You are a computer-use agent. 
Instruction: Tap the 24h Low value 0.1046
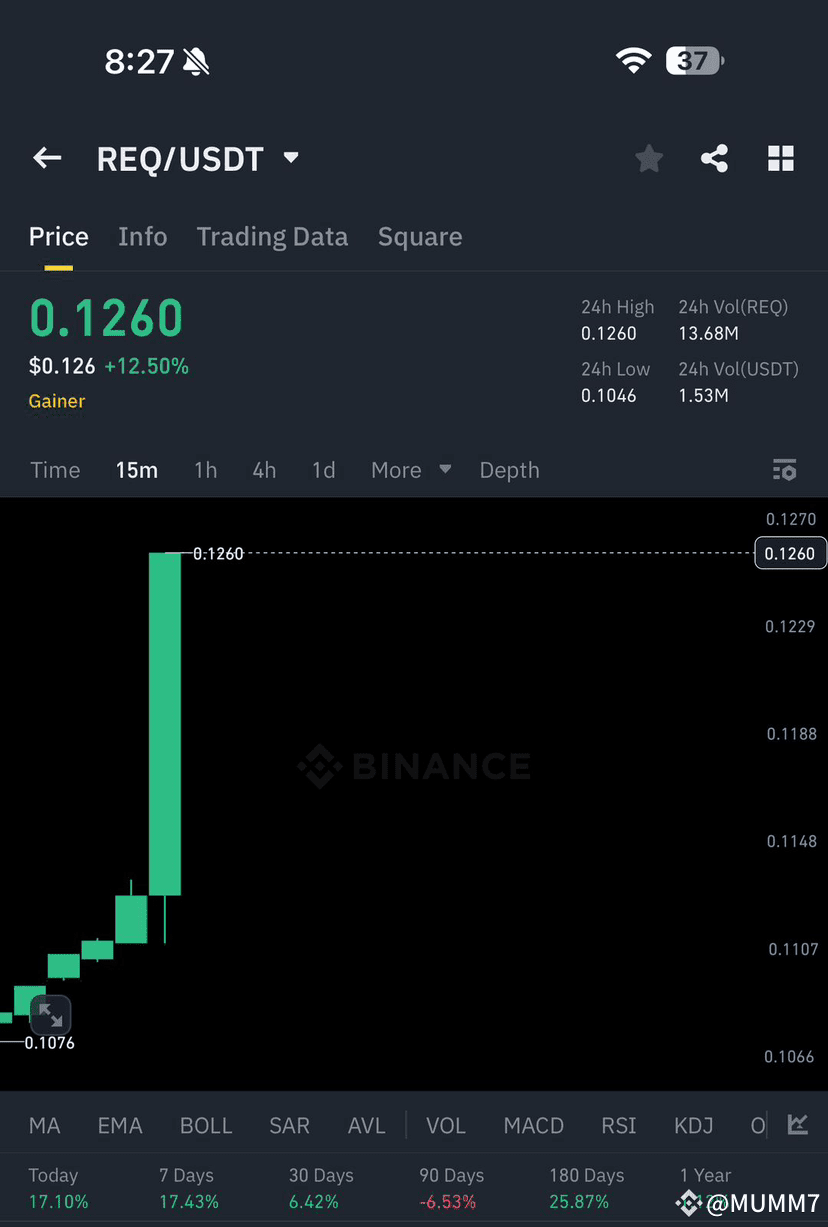pos(609,395)
